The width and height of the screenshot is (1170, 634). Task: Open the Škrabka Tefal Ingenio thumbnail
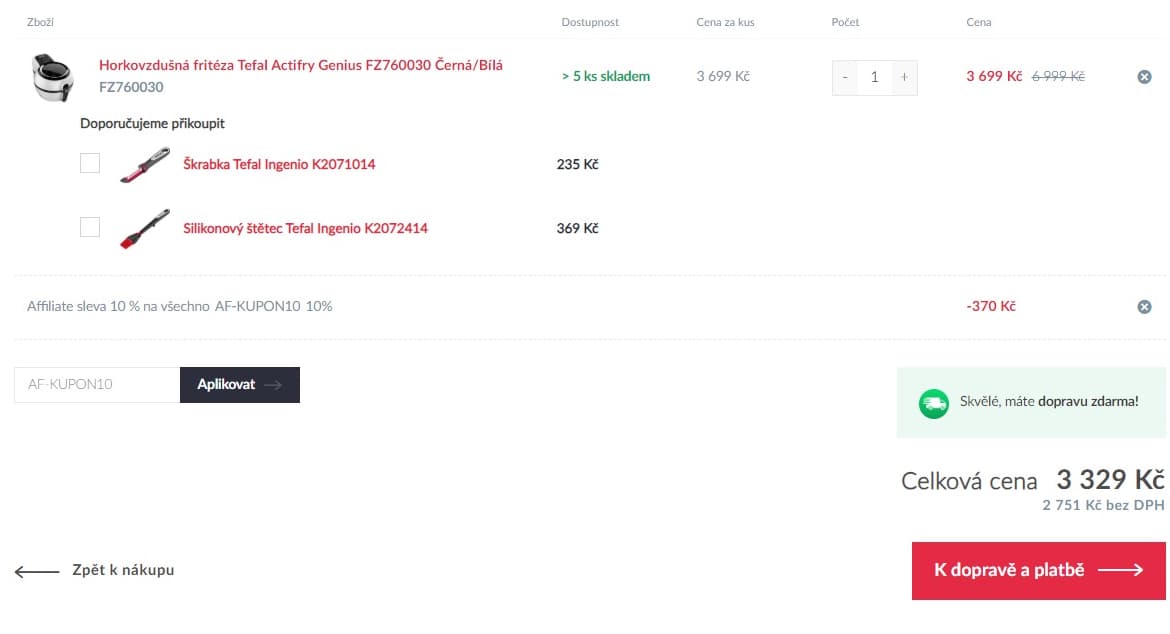click(x=145, y=165)
